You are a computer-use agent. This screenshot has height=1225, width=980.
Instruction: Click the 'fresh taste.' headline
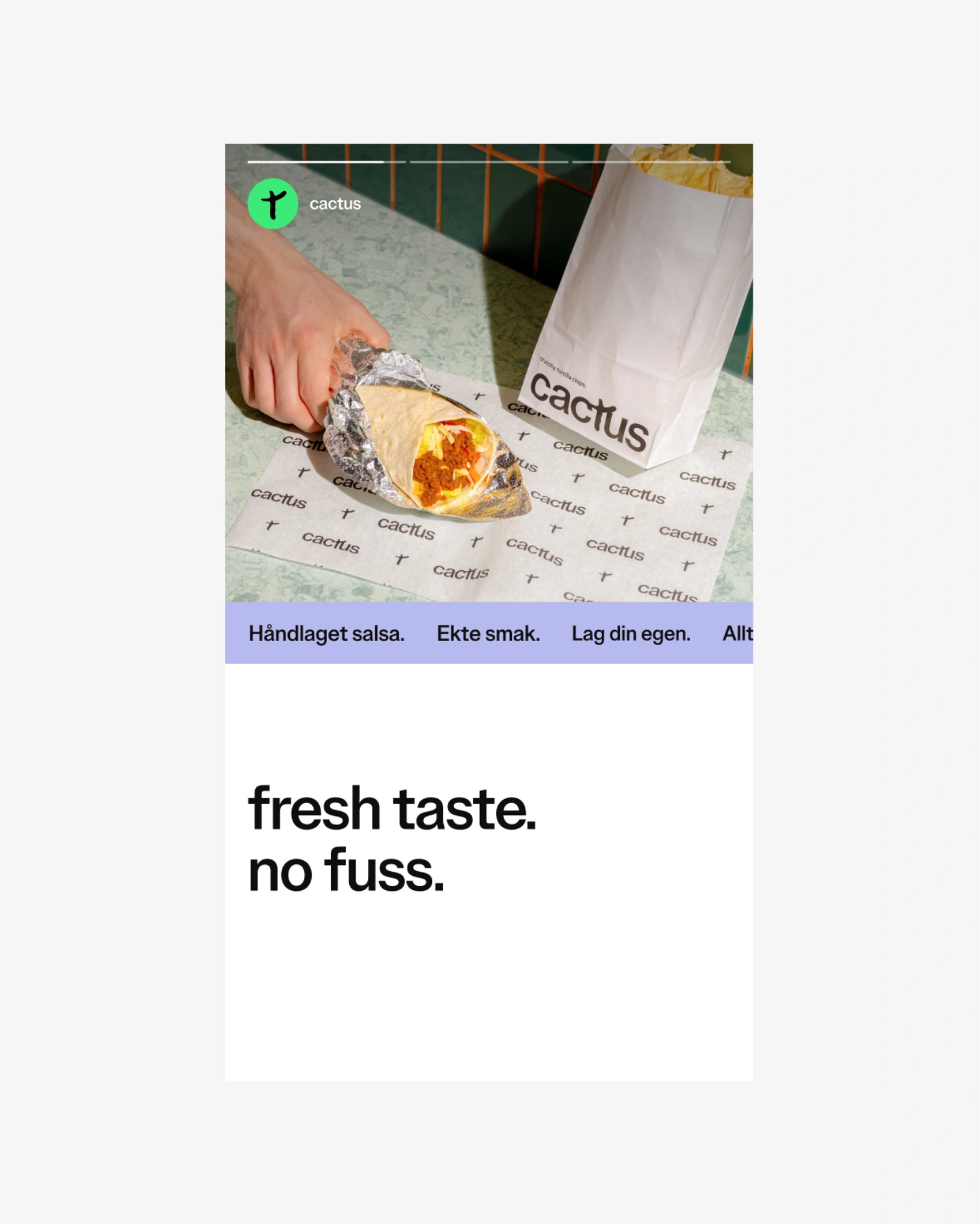393,808
